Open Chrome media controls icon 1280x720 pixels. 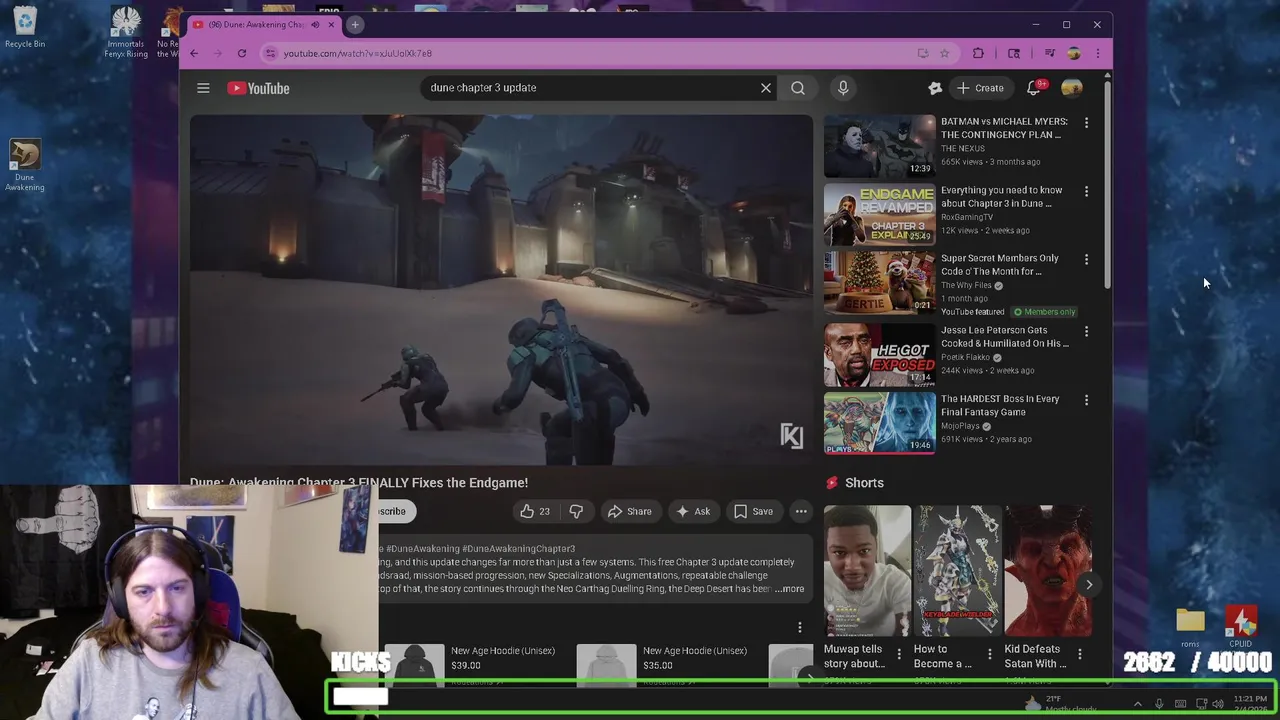pos(1049,53)
